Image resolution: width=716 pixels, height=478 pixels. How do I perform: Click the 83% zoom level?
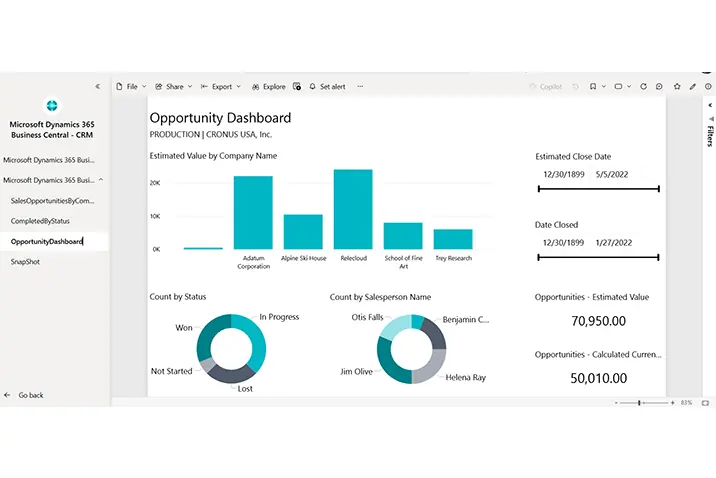click(x=686, y=403)
